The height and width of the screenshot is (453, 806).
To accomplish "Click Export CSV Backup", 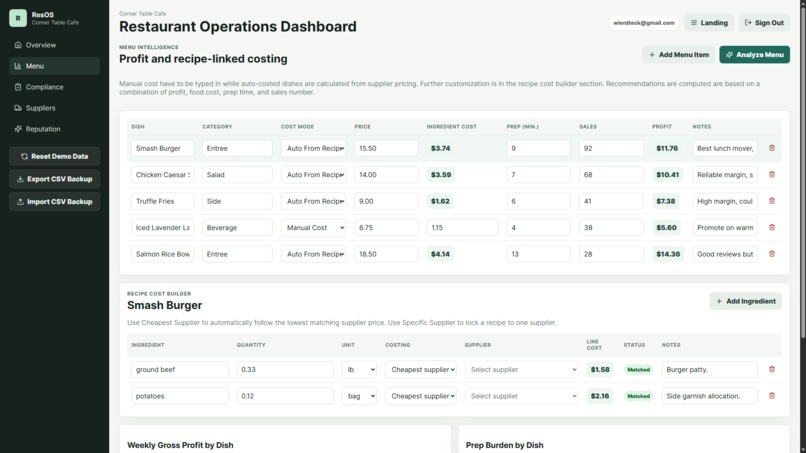I will (x=54, y=179).
